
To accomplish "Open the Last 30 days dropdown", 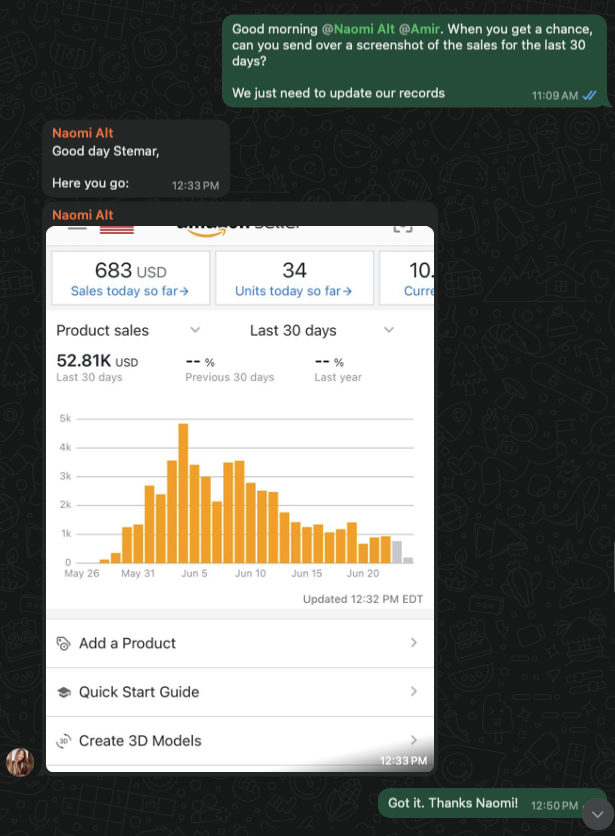I will pyautogui.click(x=389, y=330).
